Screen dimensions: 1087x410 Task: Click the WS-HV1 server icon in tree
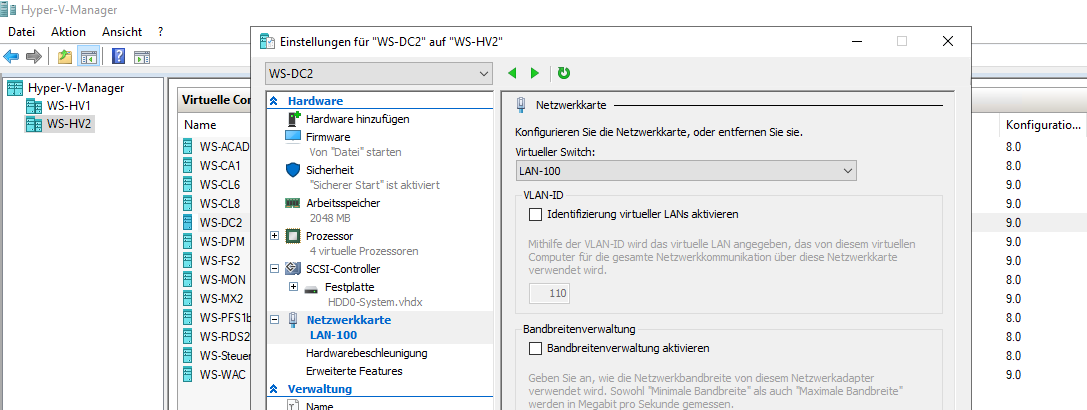point(34,106)
